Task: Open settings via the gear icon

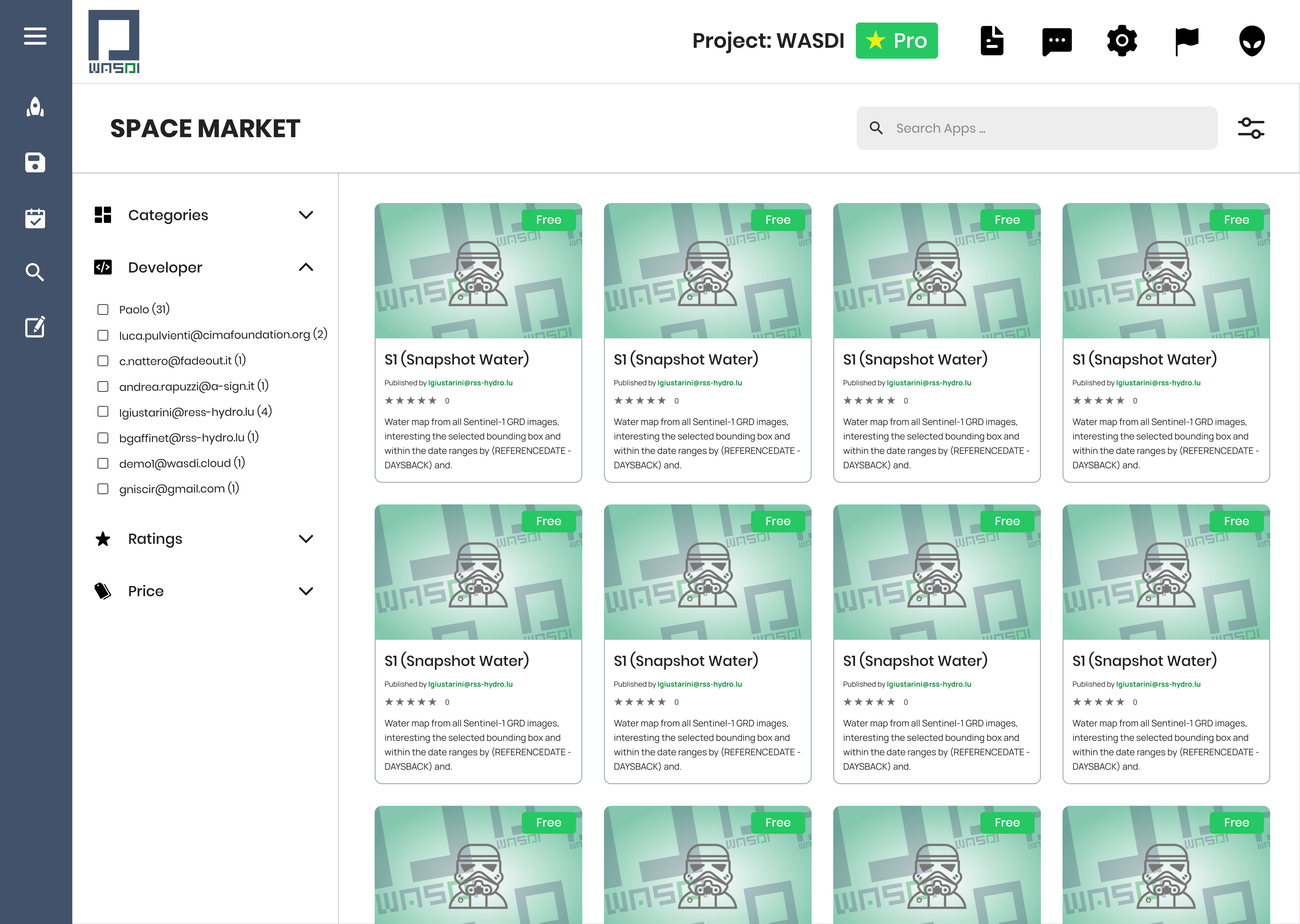Action: [1121, 40]
